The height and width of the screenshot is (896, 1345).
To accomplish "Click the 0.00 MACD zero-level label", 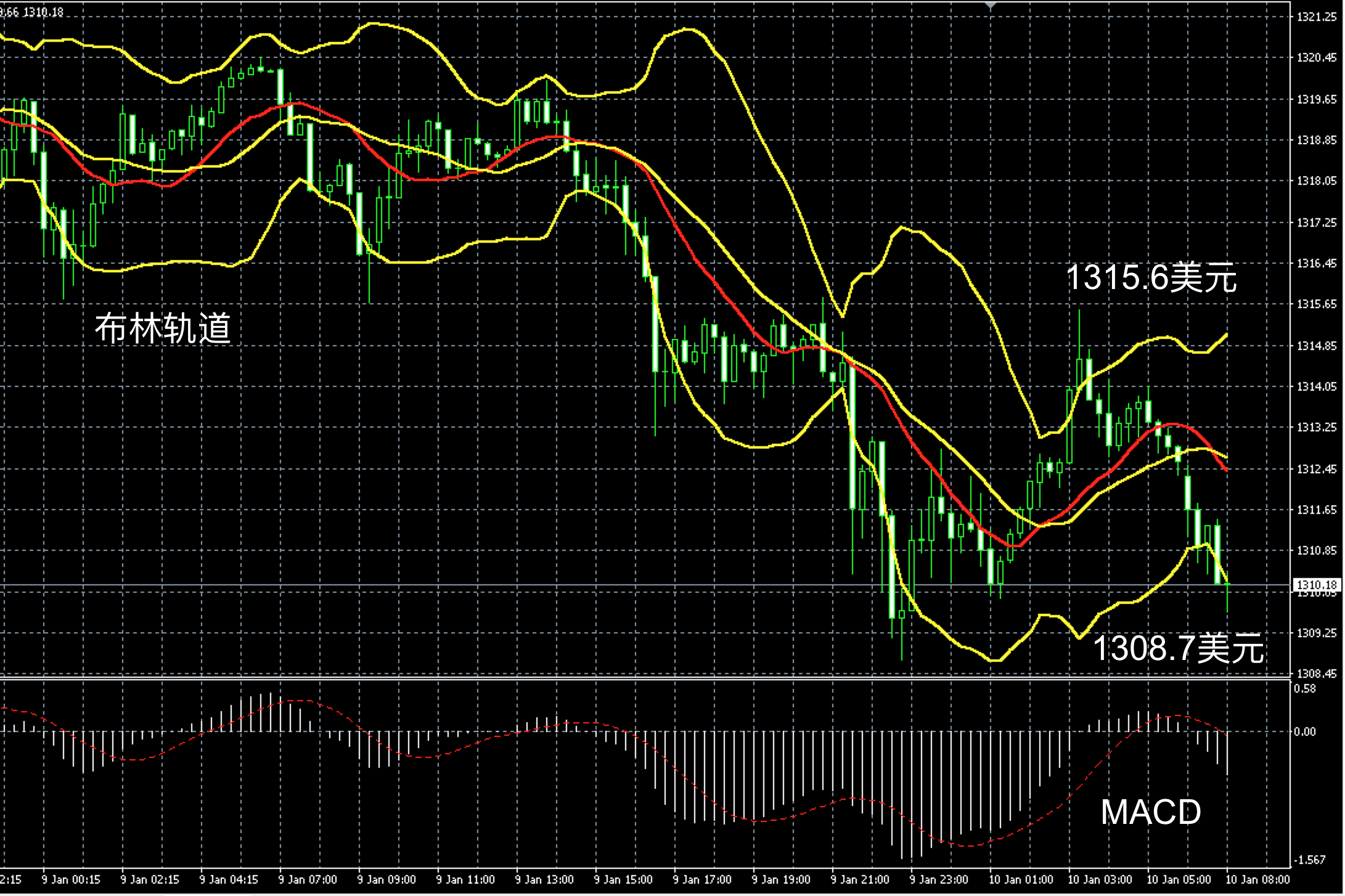I will 1304,731.
